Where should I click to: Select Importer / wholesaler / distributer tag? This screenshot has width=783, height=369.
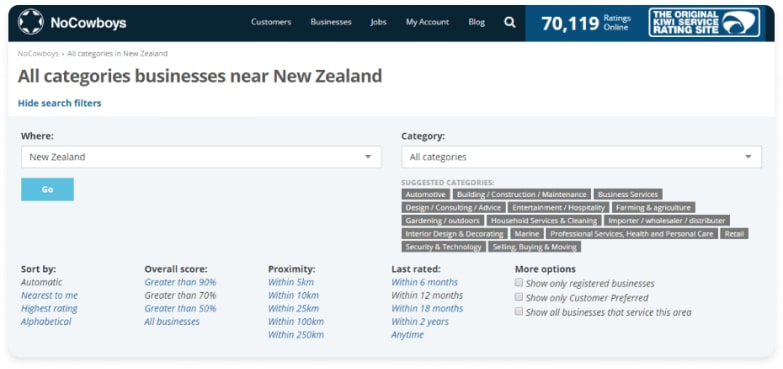(667, 220)
